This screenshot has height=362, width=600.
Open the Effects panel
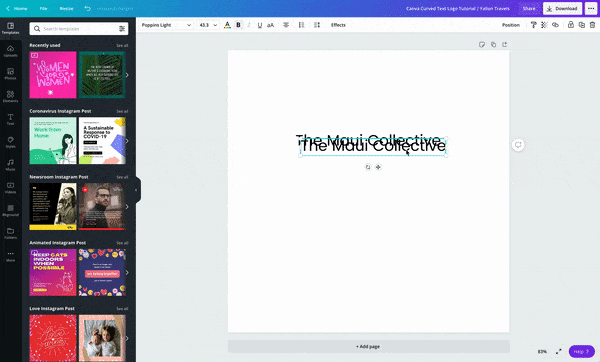tap(338, 25)
